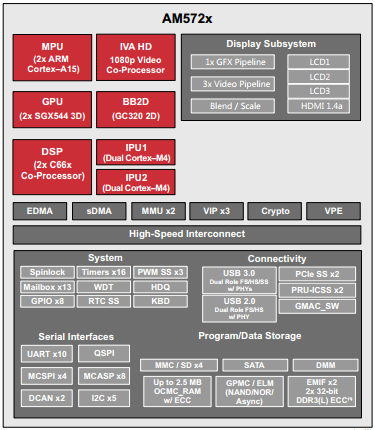This screenshot has height=430, width=375.
Task: Select the LCD1 box
Action: pos(319,62)
